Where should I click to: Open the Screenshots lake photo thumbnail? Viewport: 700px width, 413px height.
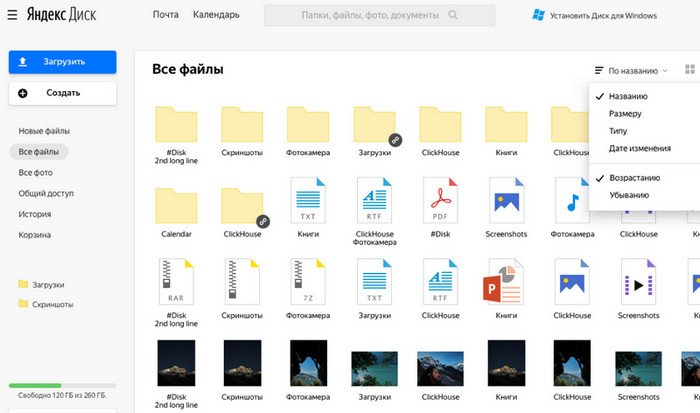[638, 368]
